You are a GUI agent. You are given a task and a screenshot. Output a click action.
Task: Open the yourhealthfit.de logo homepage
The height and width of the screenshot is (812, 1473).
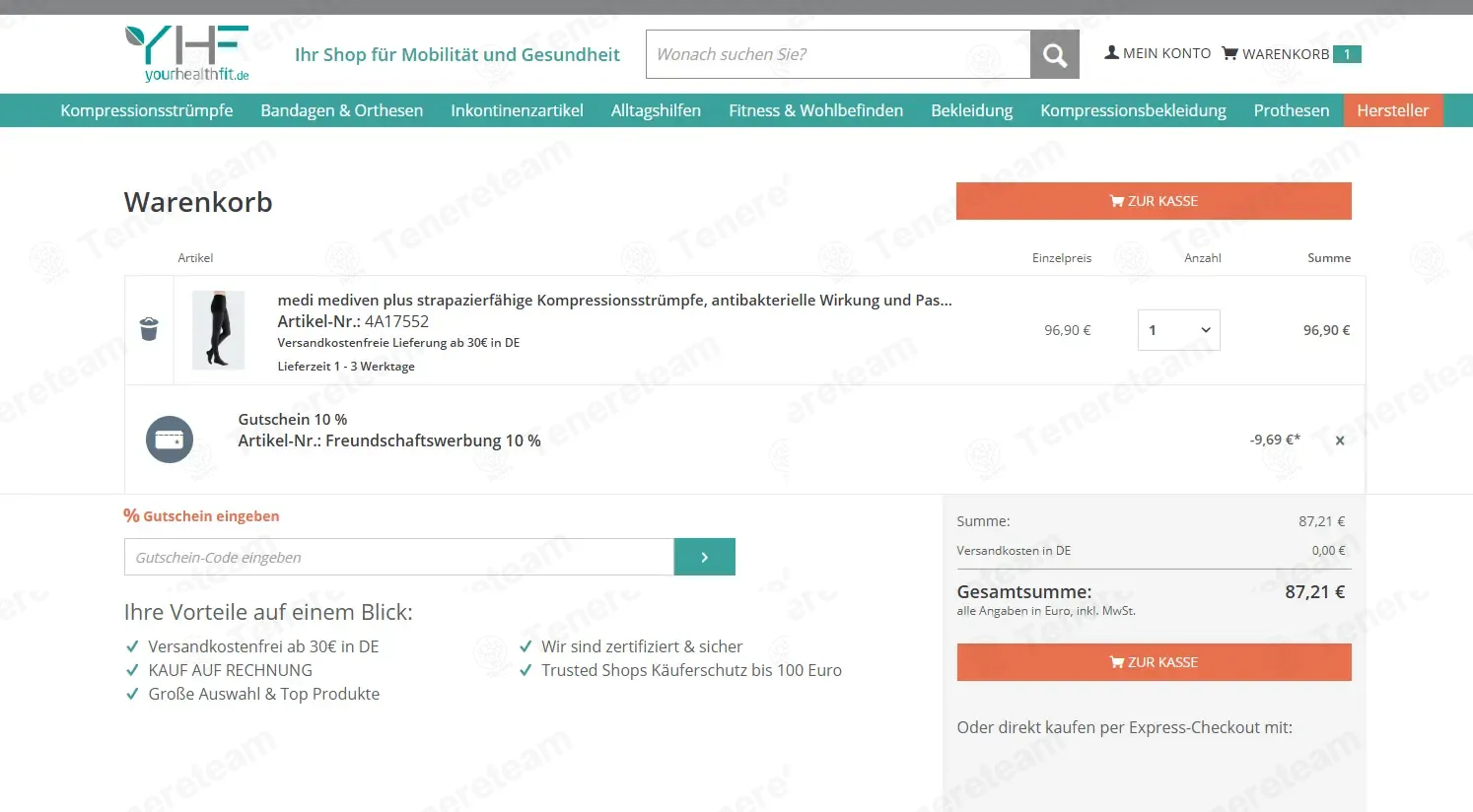187,54
